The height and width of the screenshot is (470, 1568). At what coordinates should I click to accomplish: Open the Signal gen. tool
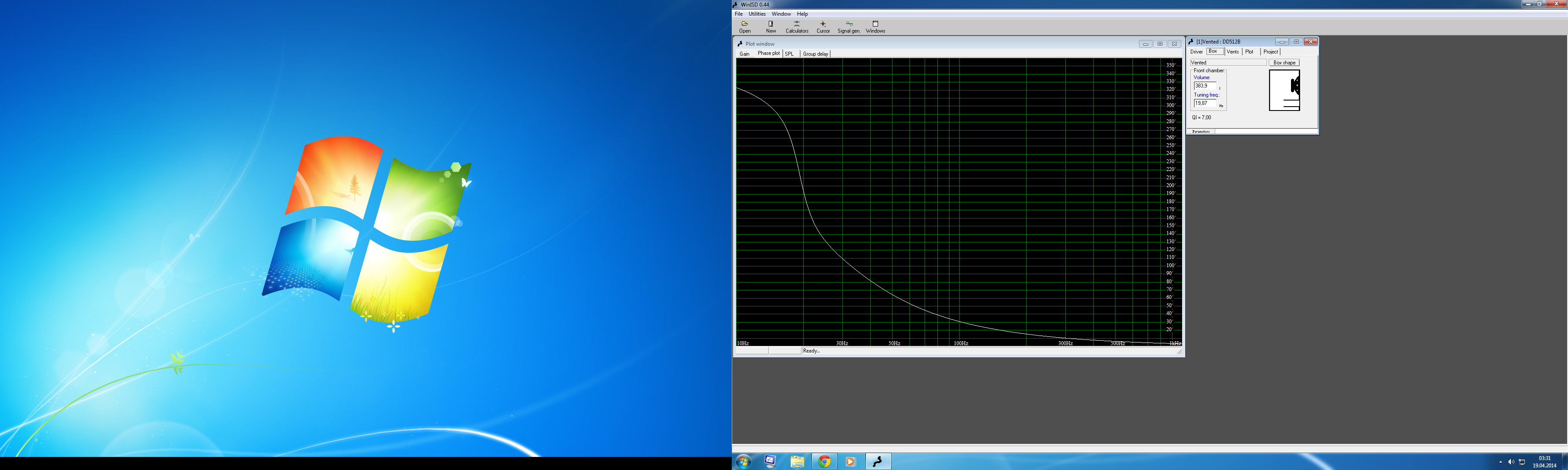click(848, 27)
